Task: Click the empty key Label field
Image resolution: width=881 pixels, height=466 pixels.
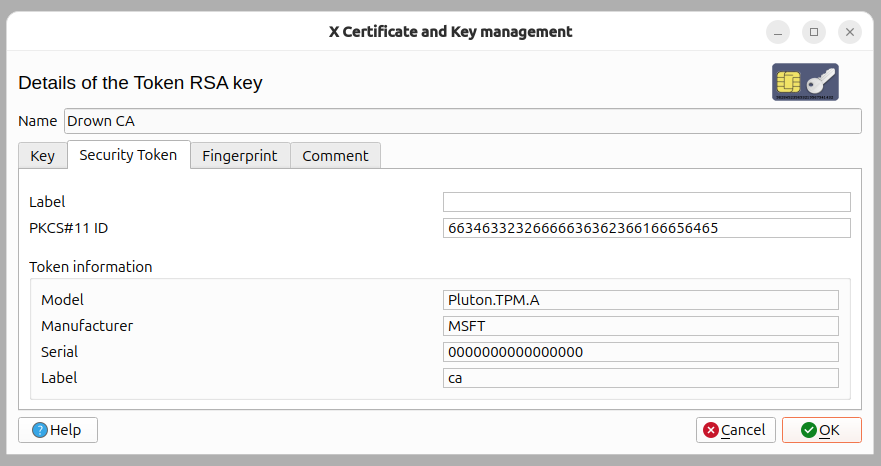Action: point(647,202)
